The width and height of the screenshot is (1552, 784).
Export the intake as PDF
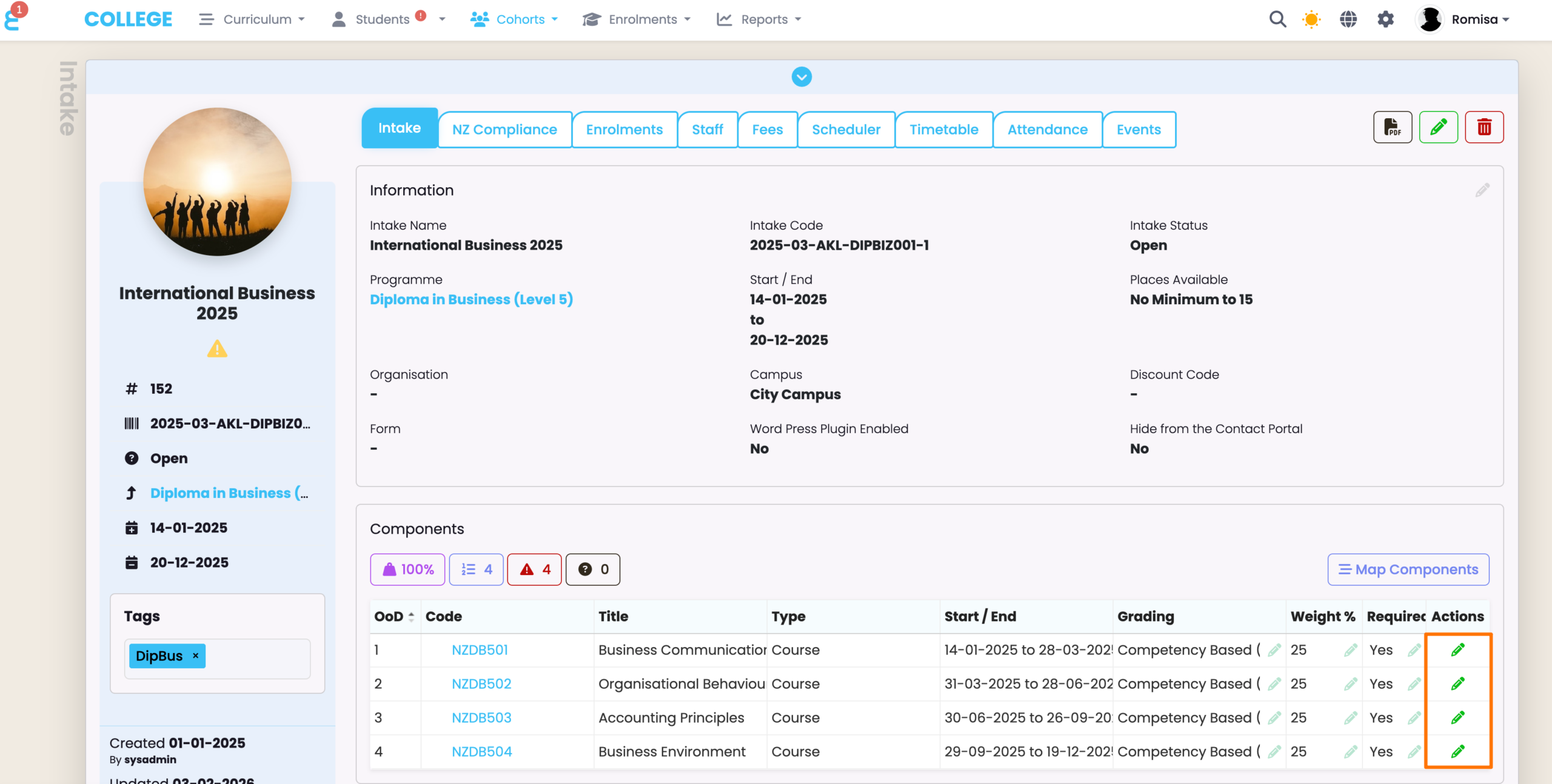pyautogui.click(x=1392, y=127)
